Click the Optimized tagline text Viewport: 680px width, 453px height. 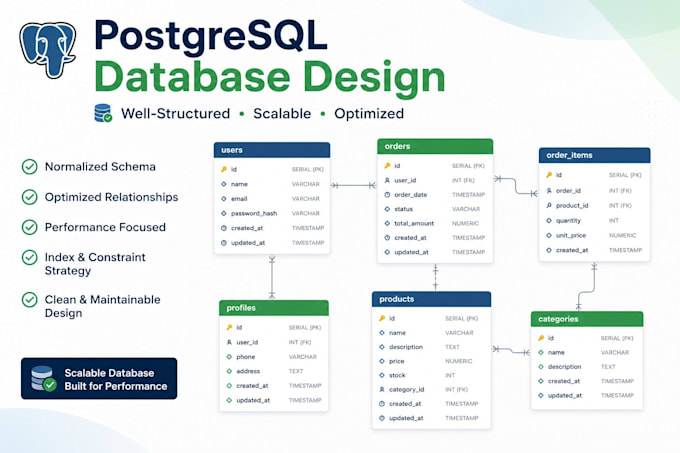pos(369,114)
